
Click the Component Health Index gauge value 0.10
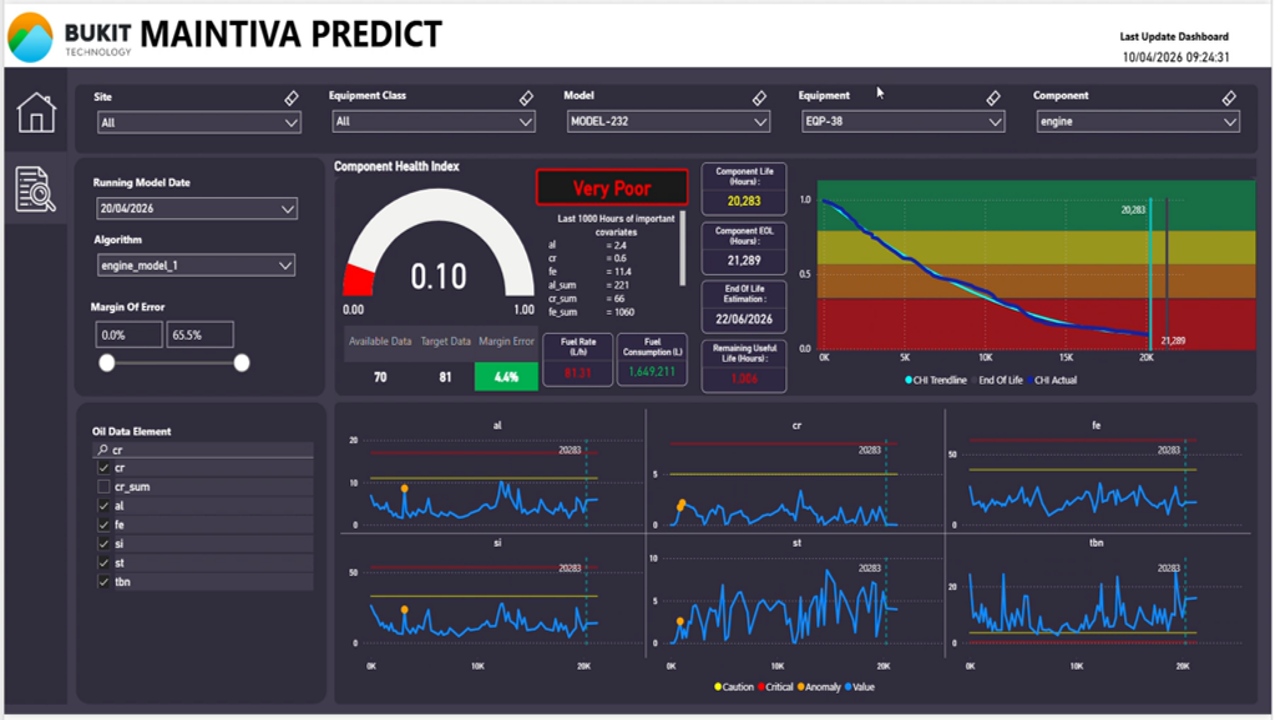coord(438,277)
